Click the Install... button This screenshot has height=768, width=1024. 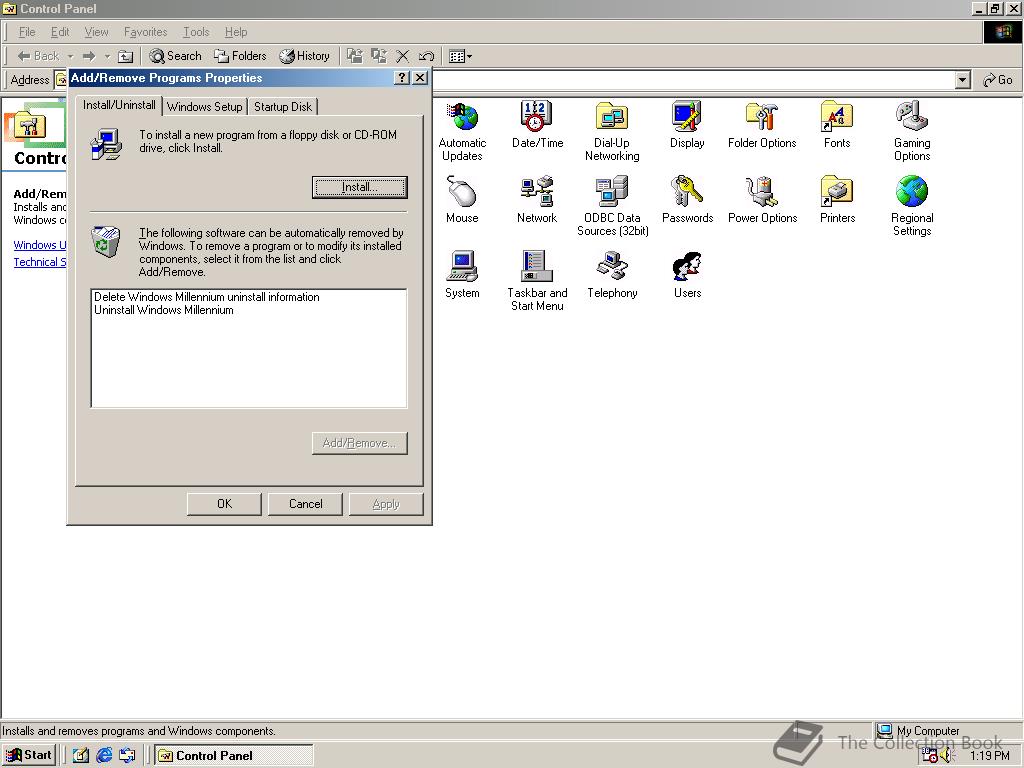pyautogui.click(x=359, y=187)
